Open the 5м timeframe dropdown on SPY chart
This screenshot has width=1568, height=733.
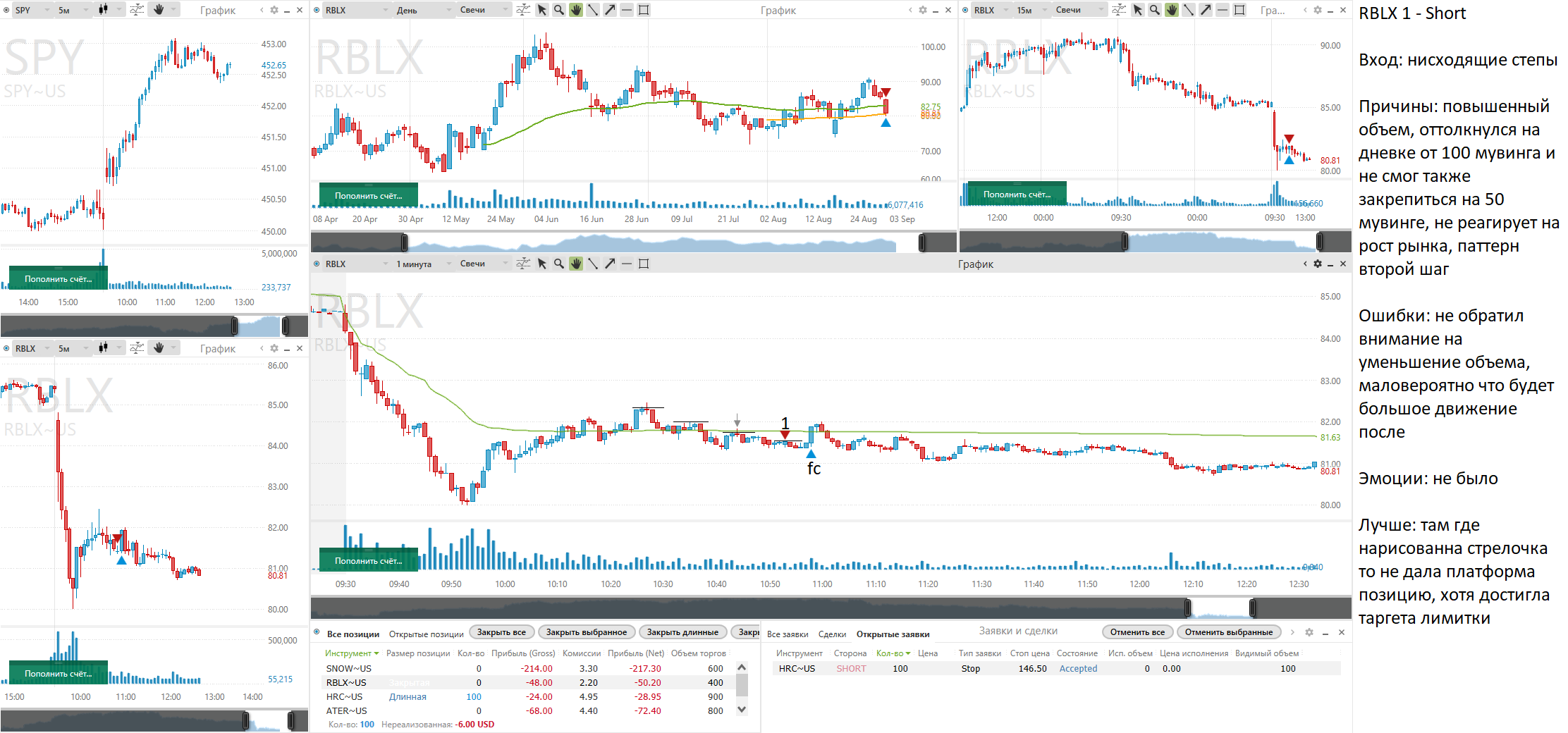coord(73,10)
